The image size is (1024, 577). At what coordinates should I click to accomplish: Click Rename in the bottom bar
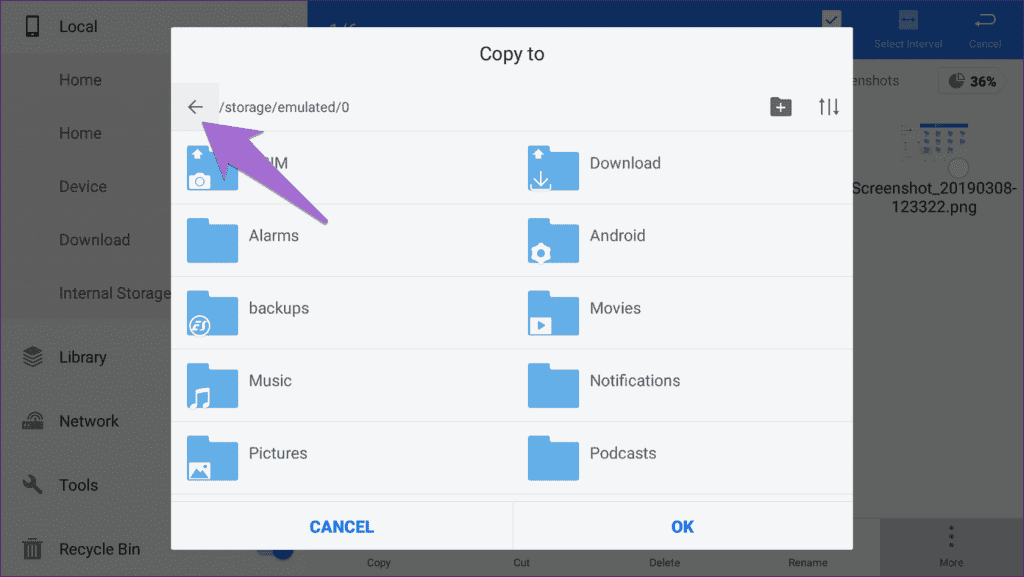pyautogui.click(x=807, y=562)
